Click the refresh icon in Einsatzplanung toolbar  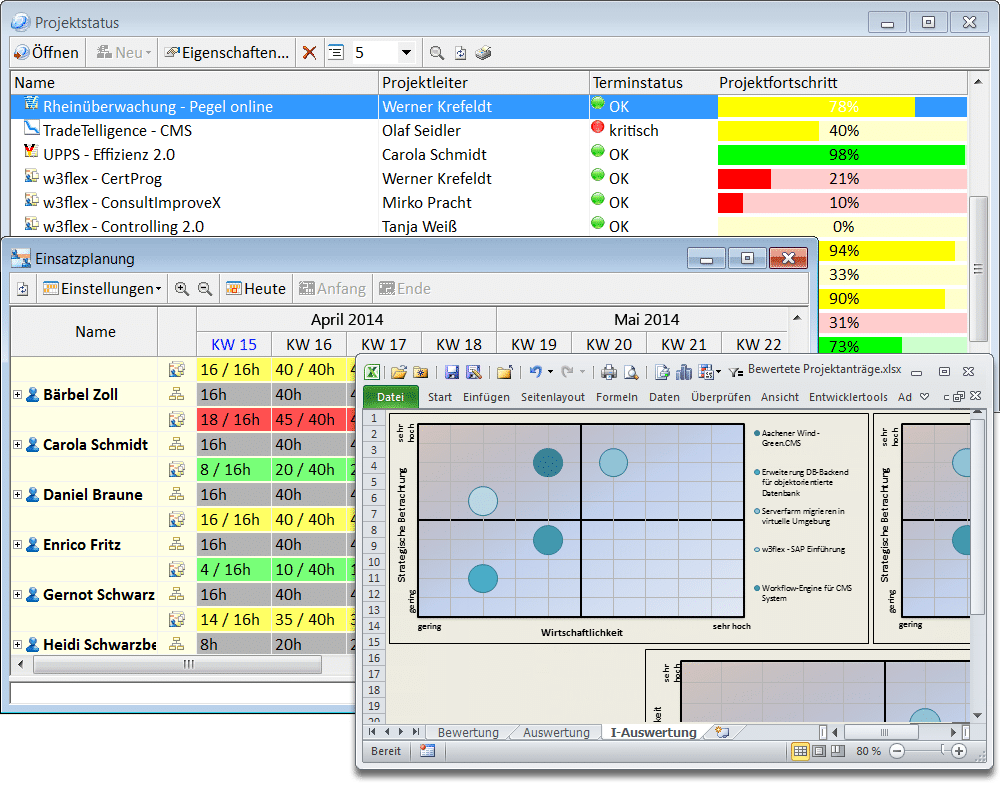(x=22, y=289)
